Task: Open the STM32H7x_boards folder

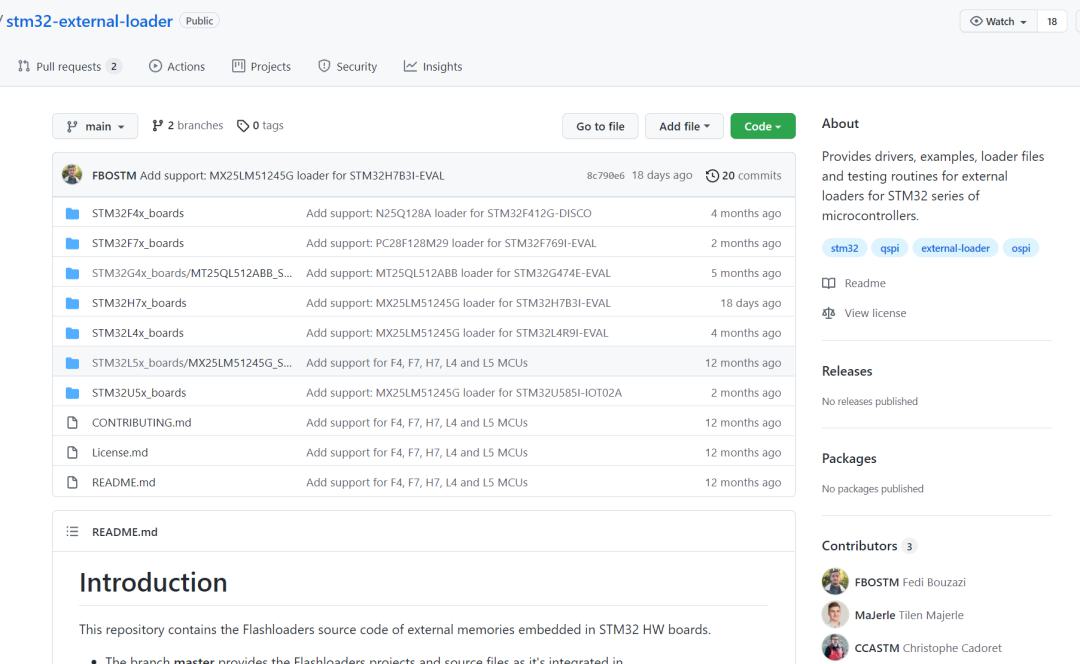Action: click(x=139, y=303)
